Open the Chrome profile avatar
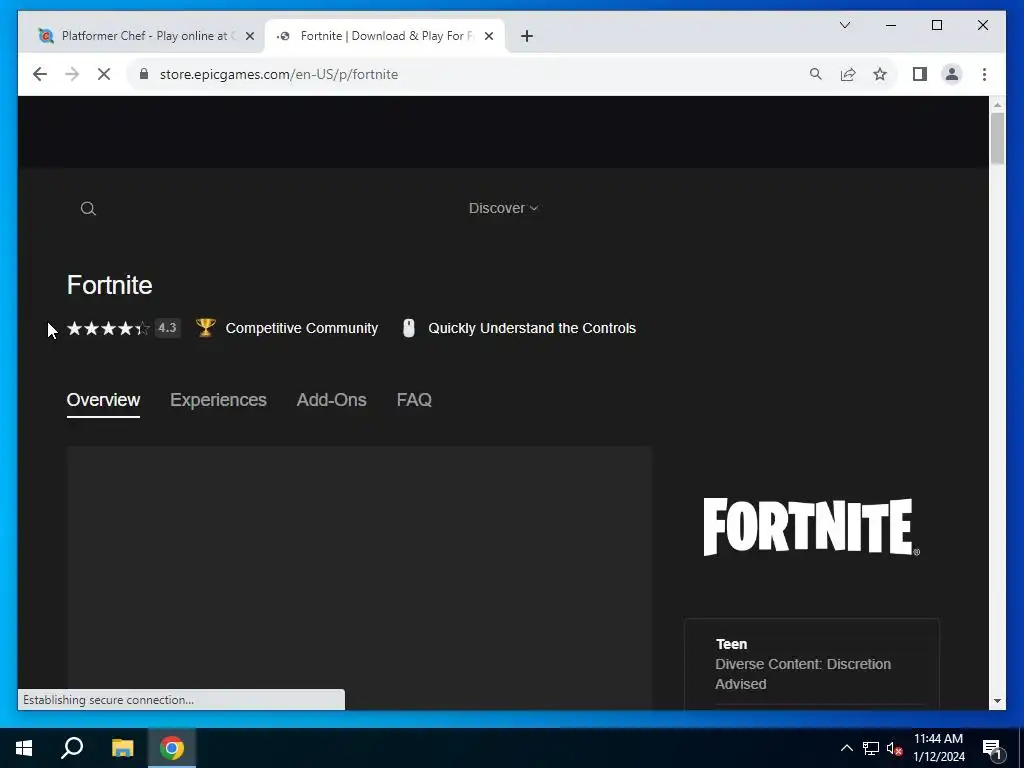The height and width of the screenshot is (768, 1024). click(x=952, y=74)
